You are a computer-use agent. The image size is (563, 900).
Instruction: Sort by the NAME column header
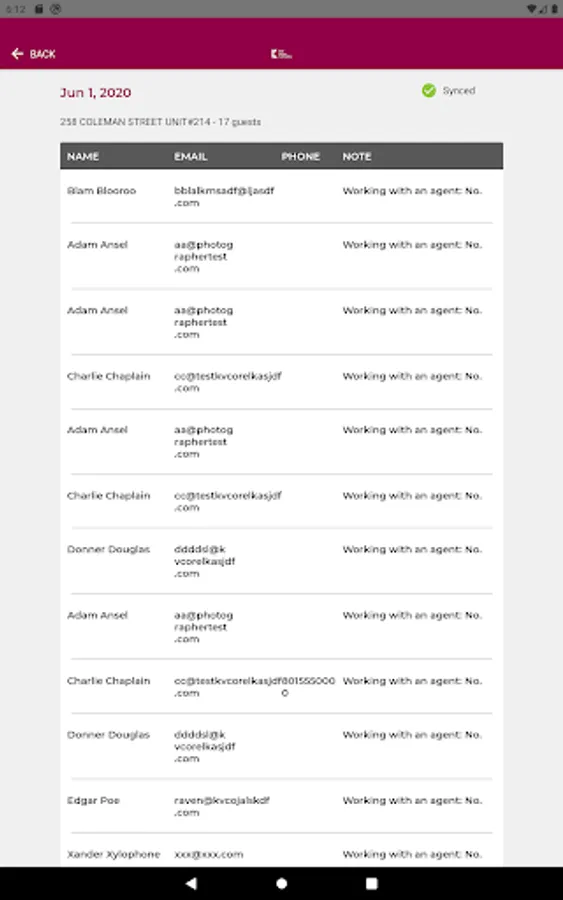tap(83, 157)
